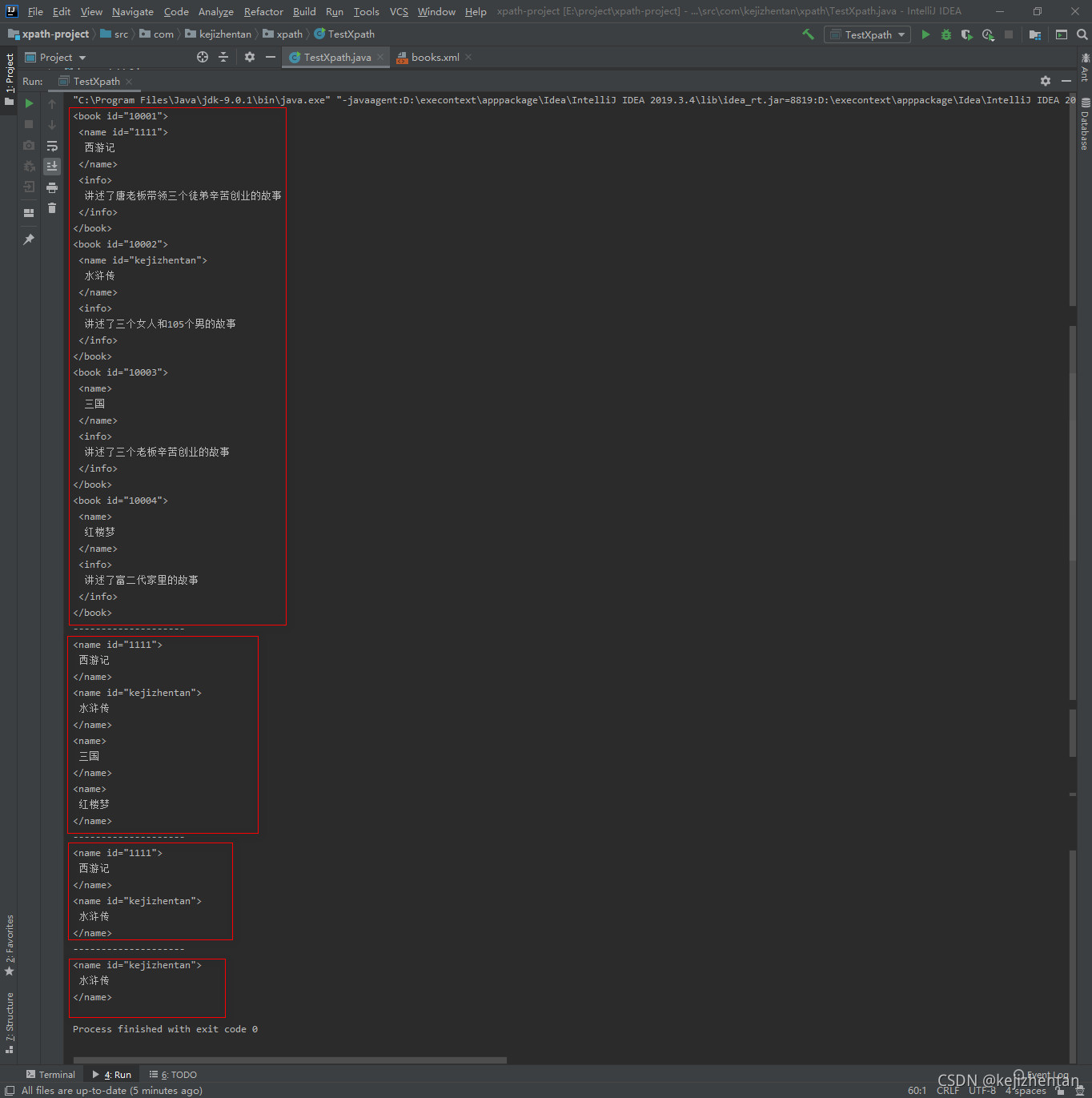Open Run panel settings gear
Image resolution: width=1092 pixels, height=1098 pixels.
pos(1046,81)
